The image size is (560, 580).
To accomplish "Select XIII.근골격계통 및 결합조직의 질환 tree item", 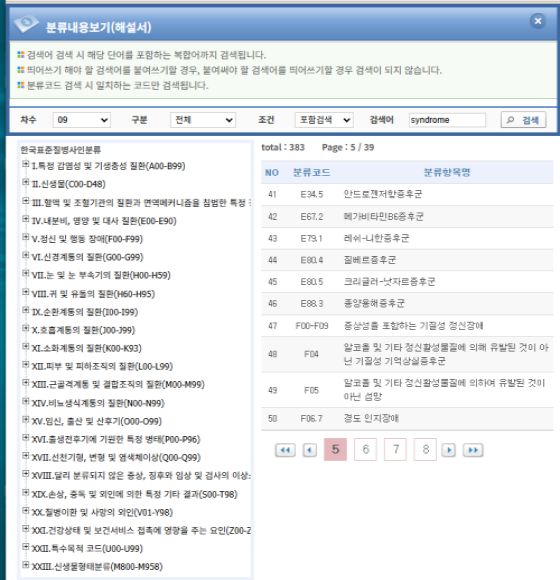I will (x=118, y=384).
